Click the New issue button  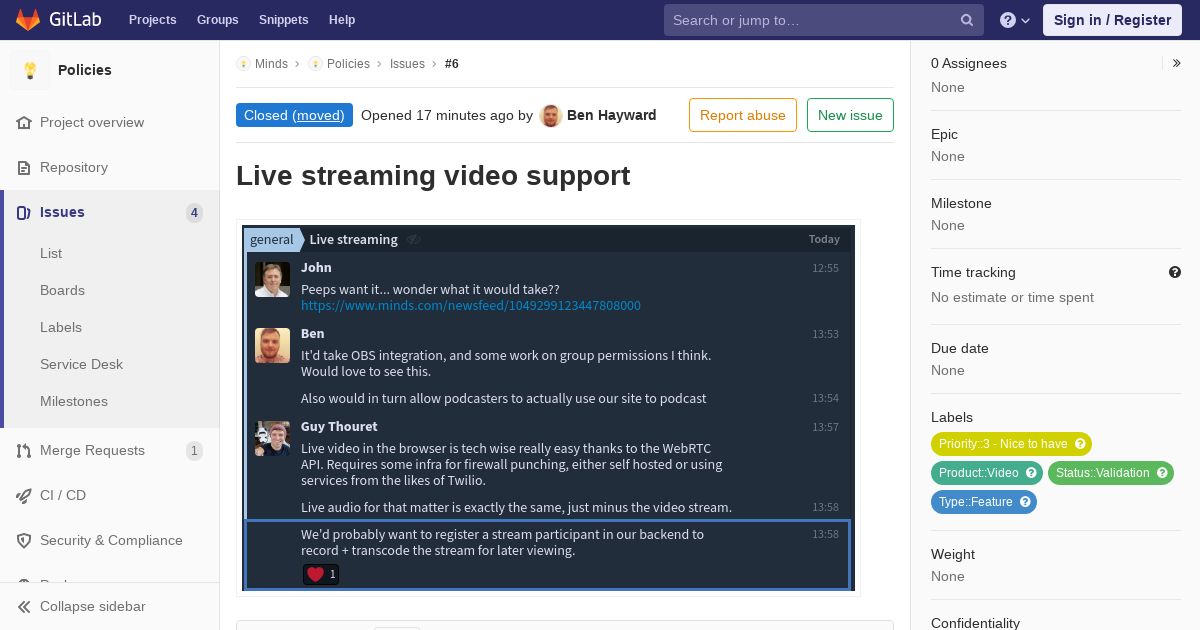[x=850, y=115]
